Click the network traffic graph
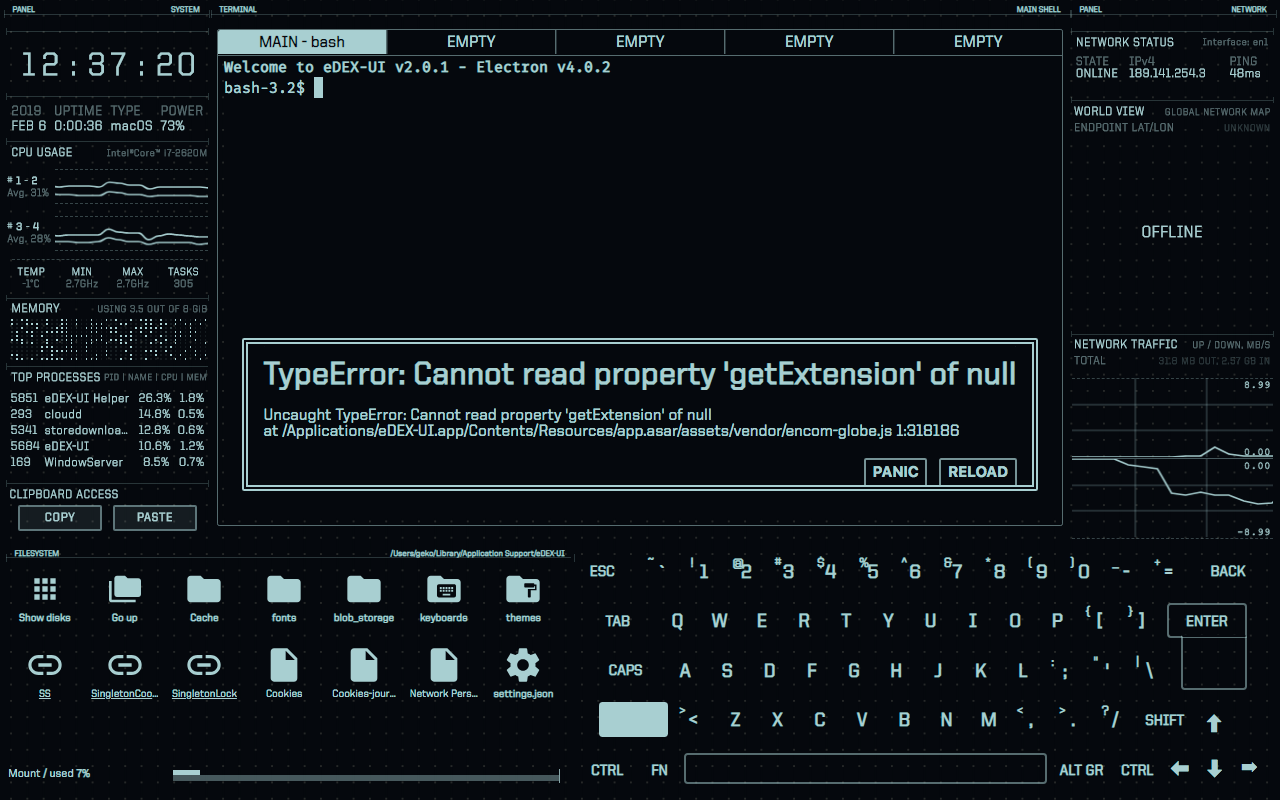This screenshot has height=800, width=1280. pyautogui.click(x=1172, y=460)
